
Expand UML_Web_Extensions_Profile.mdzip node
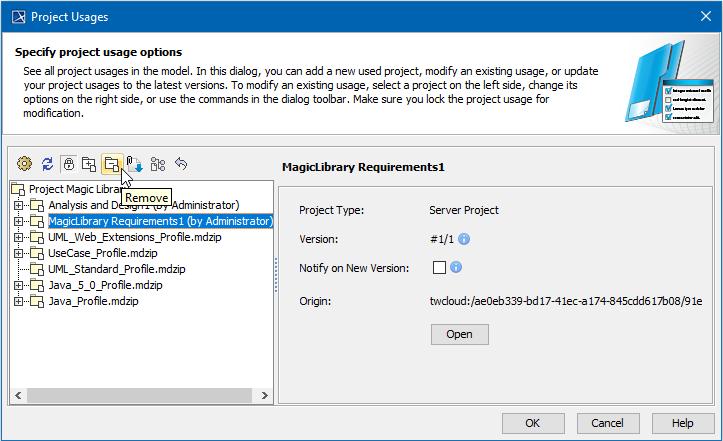point(18,237)
